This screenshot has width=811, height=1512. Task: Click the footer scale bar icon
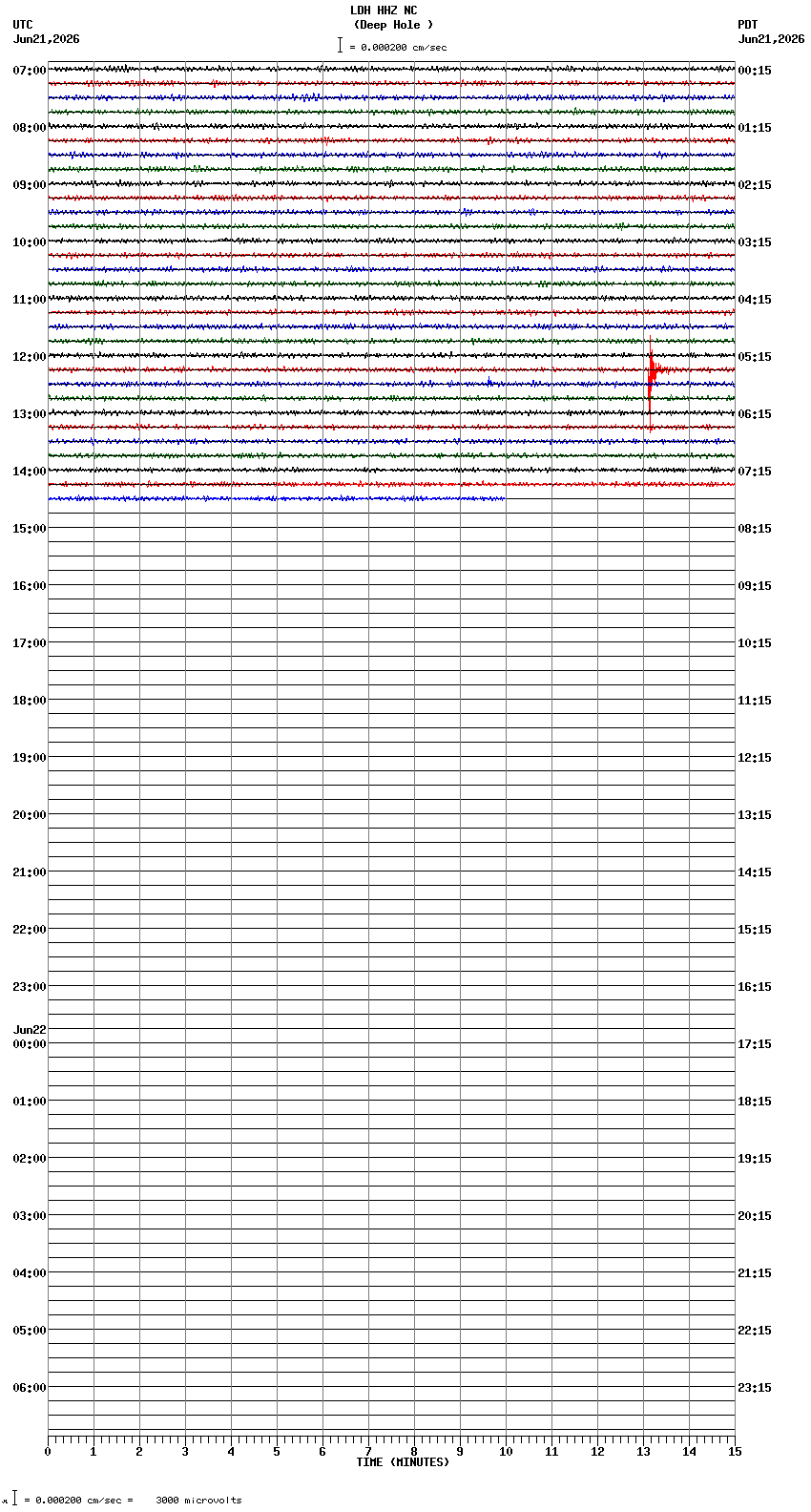(14, 1498)
